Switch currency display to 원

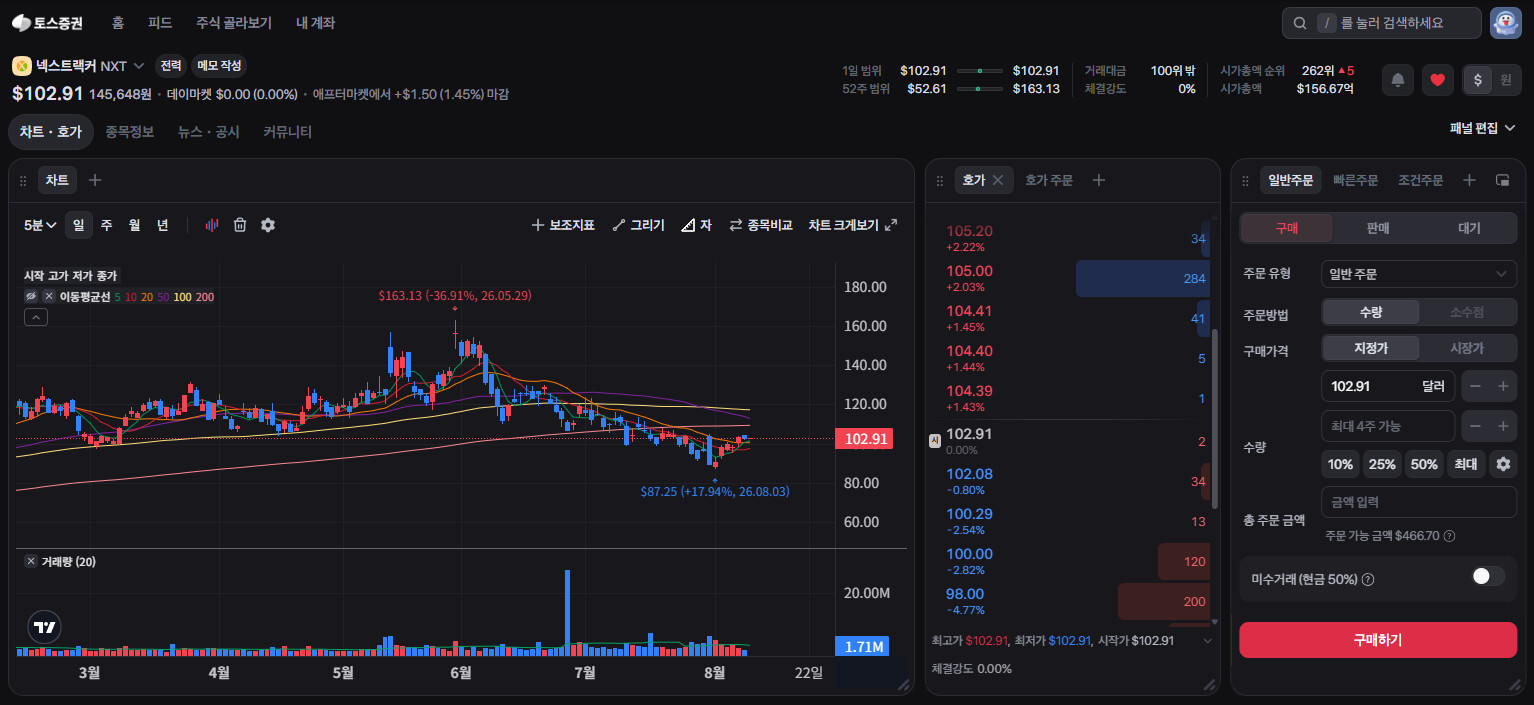pos(1506,80)
